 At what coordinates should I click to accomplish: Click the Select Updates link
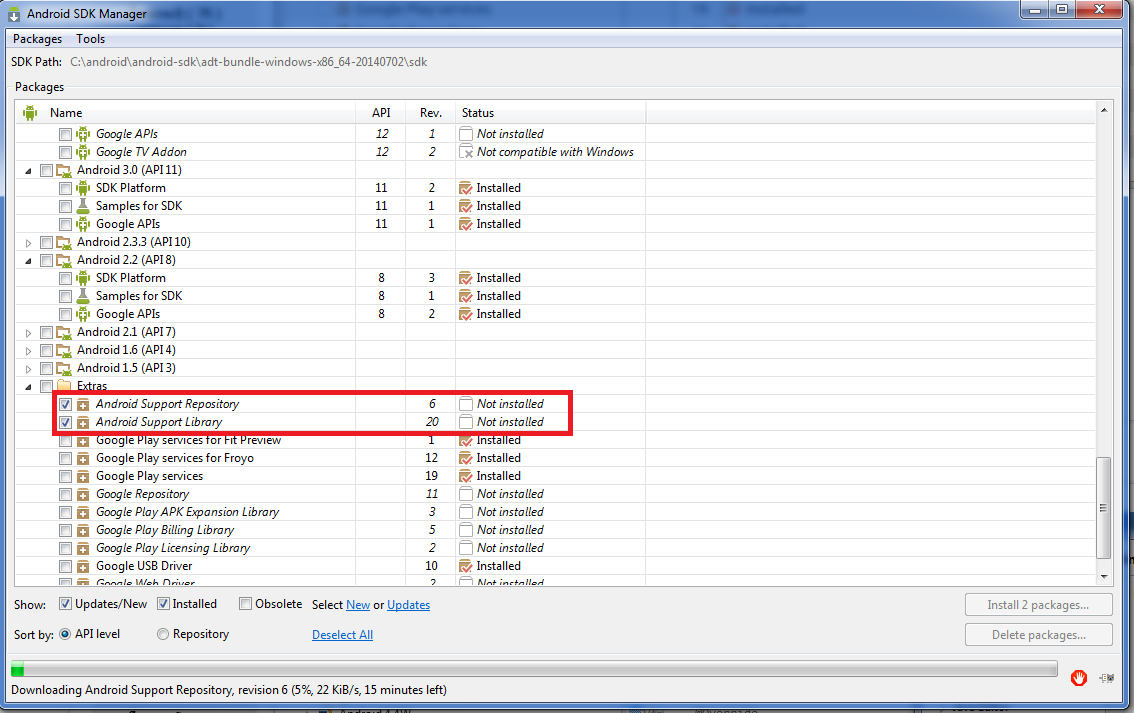pyautogui.click(x=408, y=605)
